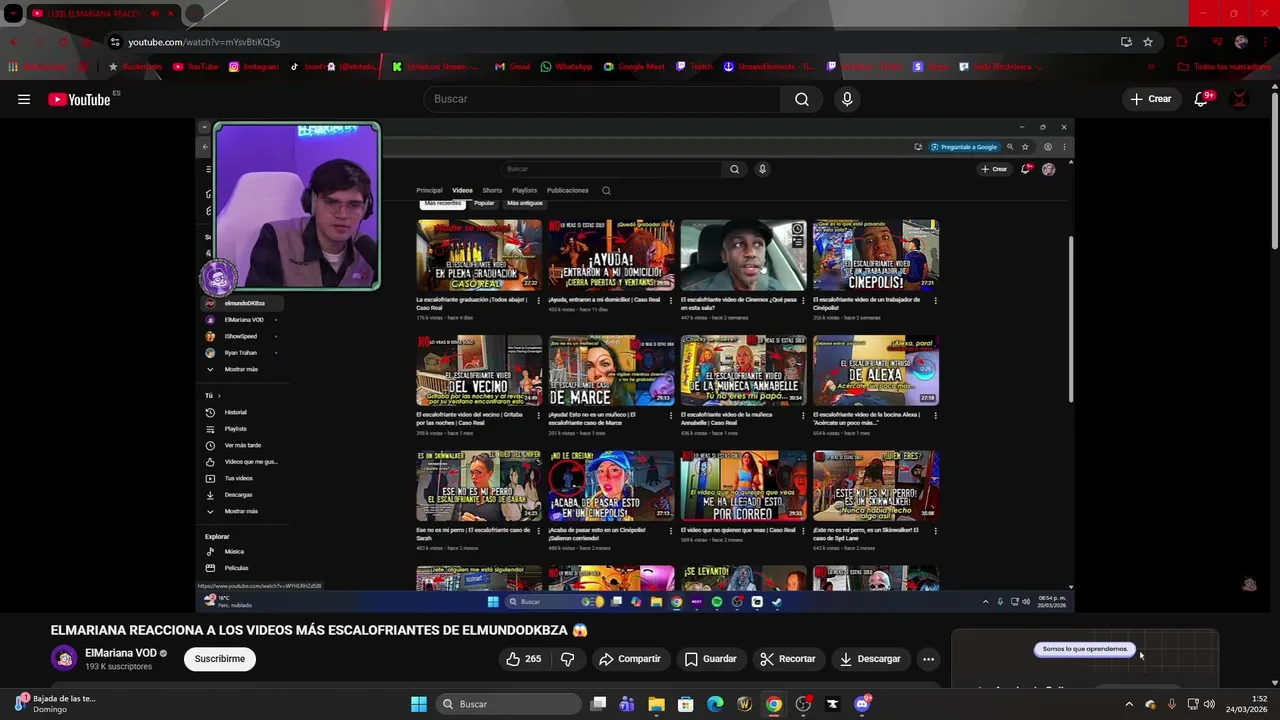Save video with Guardar button
The image size is (1280, 720).
pos(711,659)
